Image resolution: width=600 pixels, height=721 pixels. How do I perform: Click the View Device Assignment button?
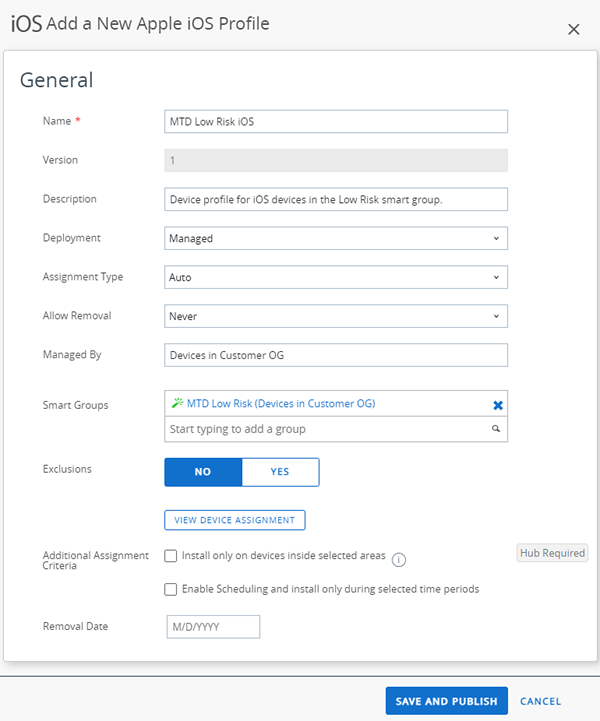(x=234, y=520)
